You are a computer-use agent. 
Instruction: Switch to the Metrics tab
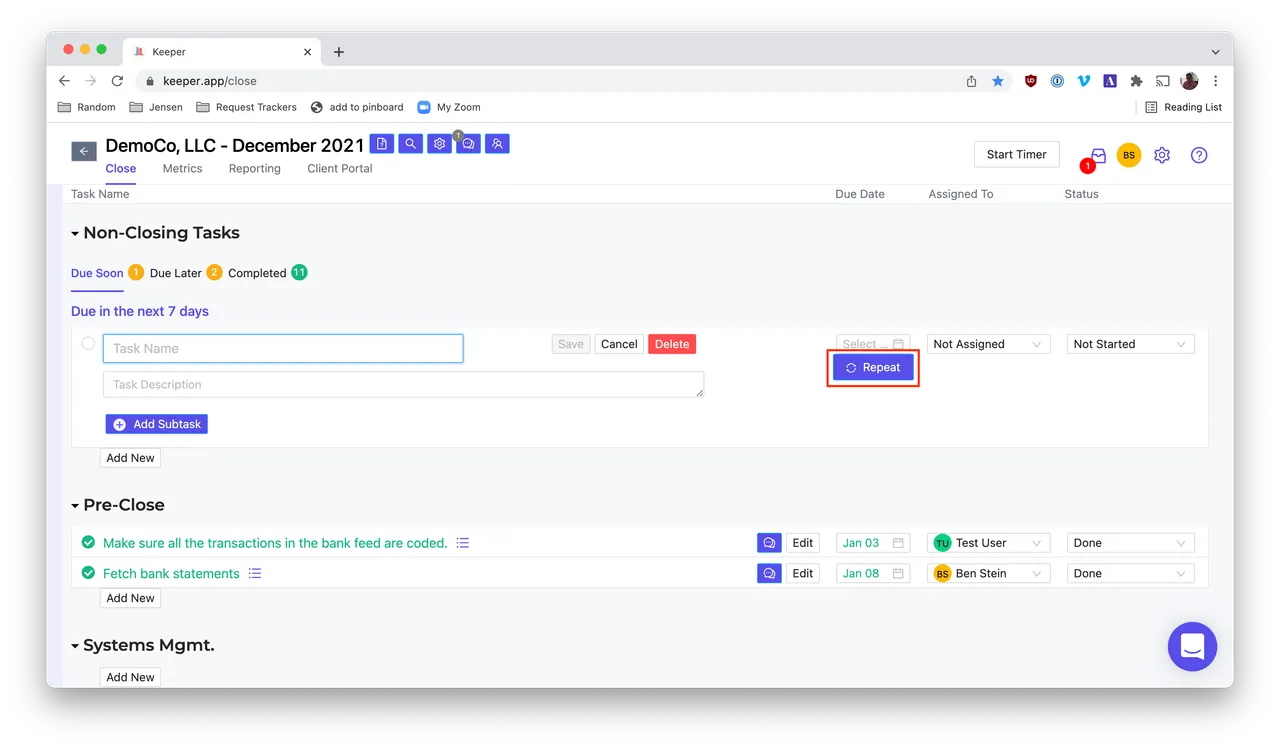(182, 168)
